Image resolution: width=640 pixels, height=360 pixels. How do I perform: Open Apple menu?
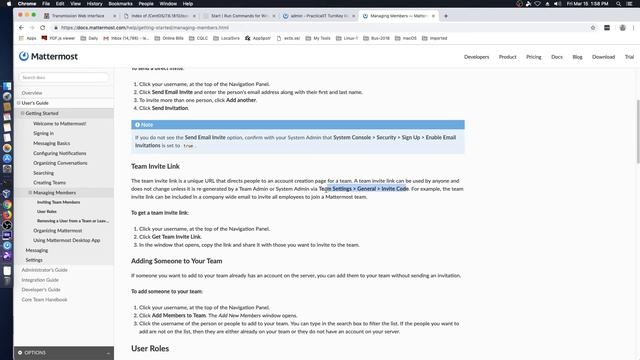click(9, 4)
